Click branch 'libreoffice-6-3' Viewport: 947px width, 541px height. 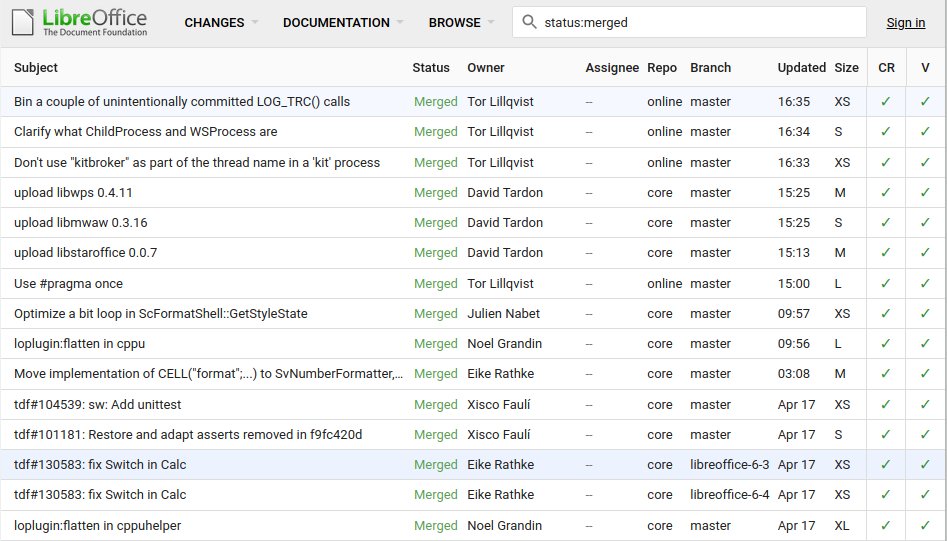pyautogui.click(x=730, y=465)
